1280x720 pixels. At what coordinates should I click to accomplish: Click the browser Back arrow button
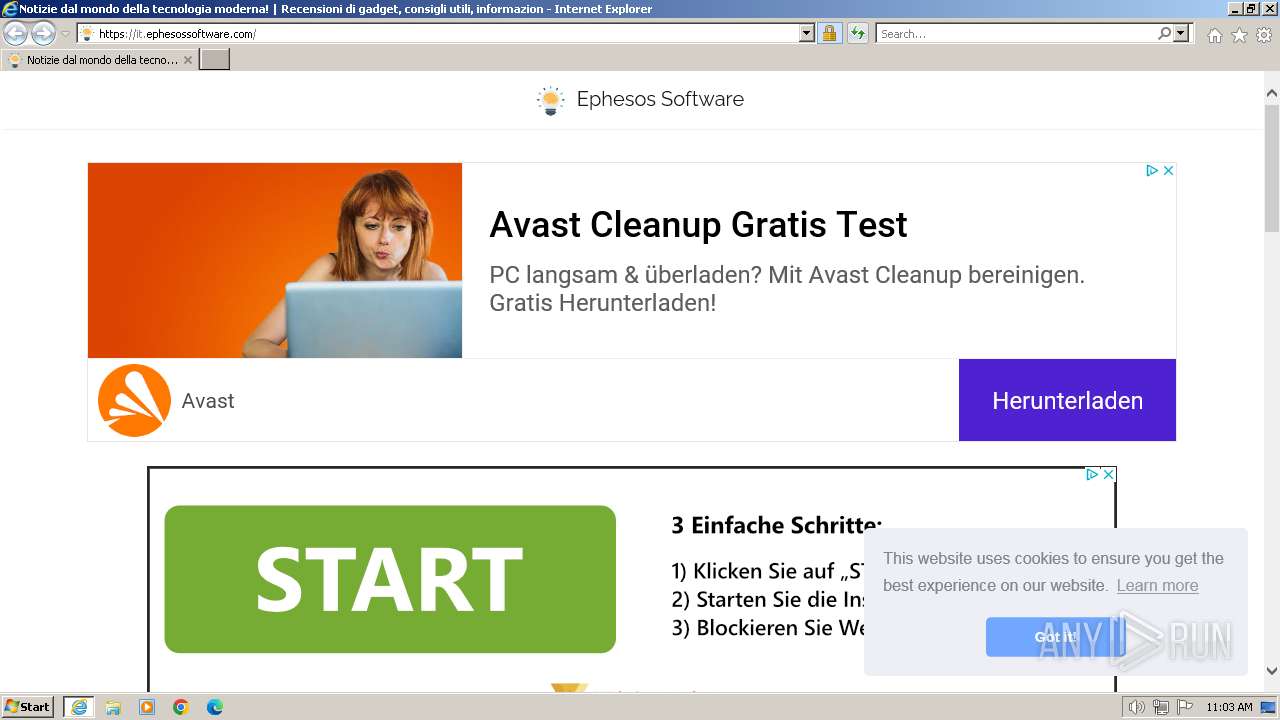tap(15, 34)
